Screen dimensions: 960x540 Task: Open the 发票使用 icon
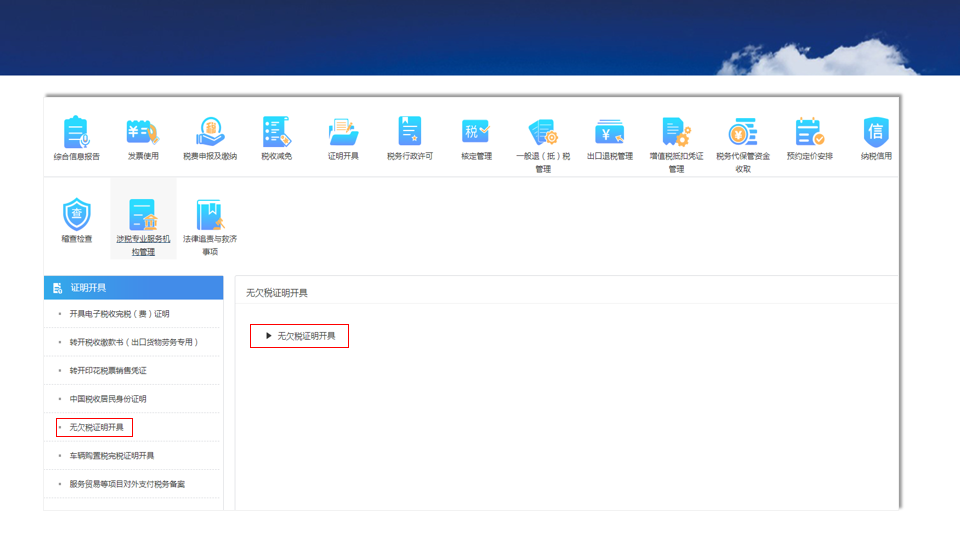point(143,132)
